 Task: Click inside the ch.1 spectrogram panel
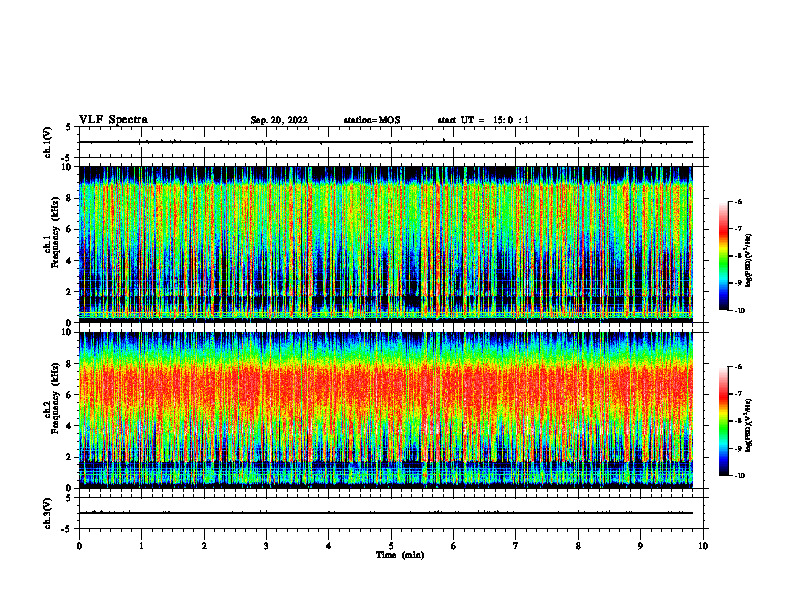(x=386, y=244)
